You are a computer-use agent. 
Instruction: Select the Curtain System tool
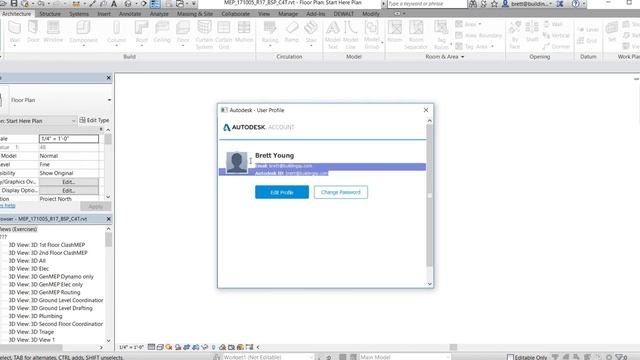(x=204, y=35)
